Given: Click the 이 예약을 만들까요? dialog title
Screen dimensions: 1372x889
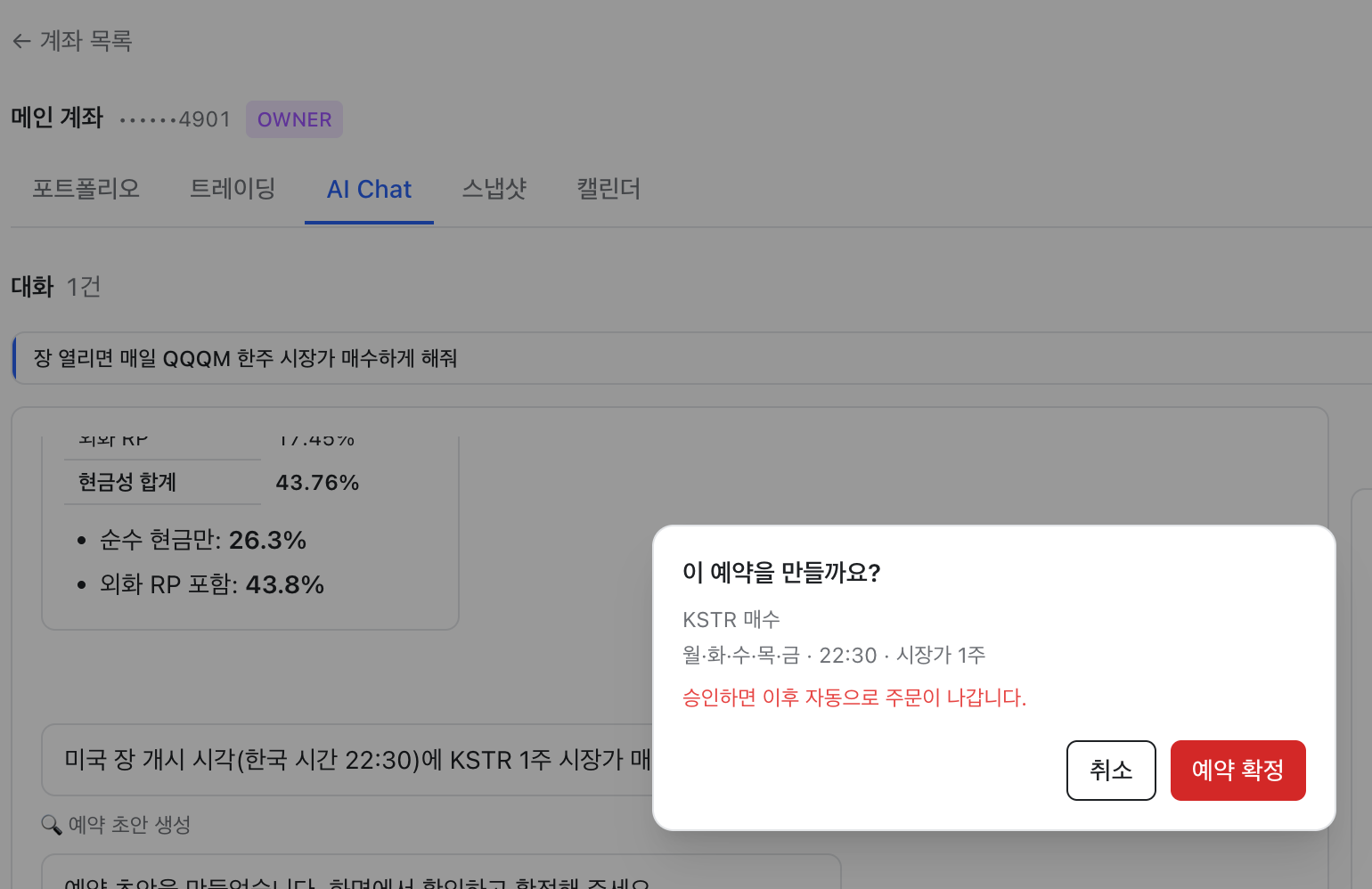Looking at the screenshot, I should click(781, 572).
